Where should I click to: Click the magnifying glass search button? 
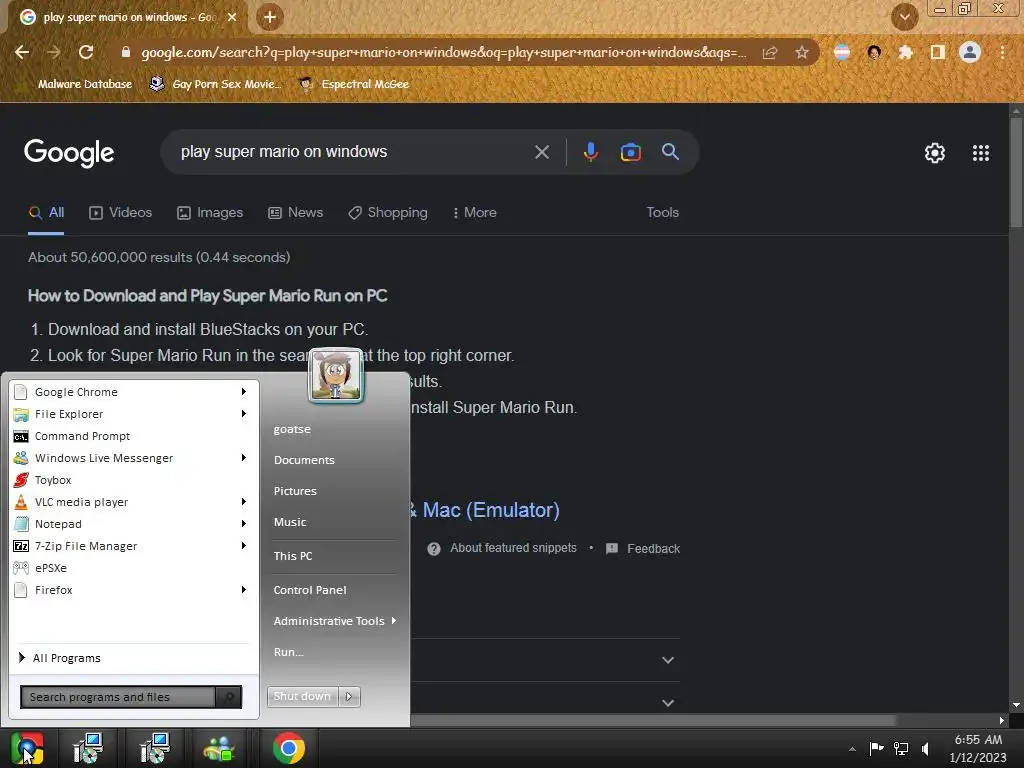(x=671, y=152)
